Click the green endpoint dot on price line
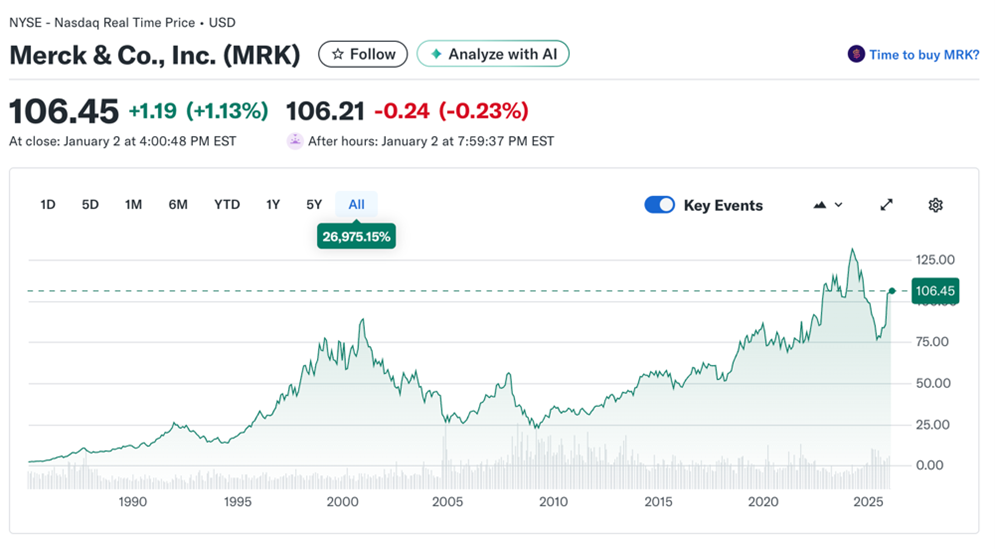Image resolution: width=995 pixels, height=549 pixels. coord(892,291)
